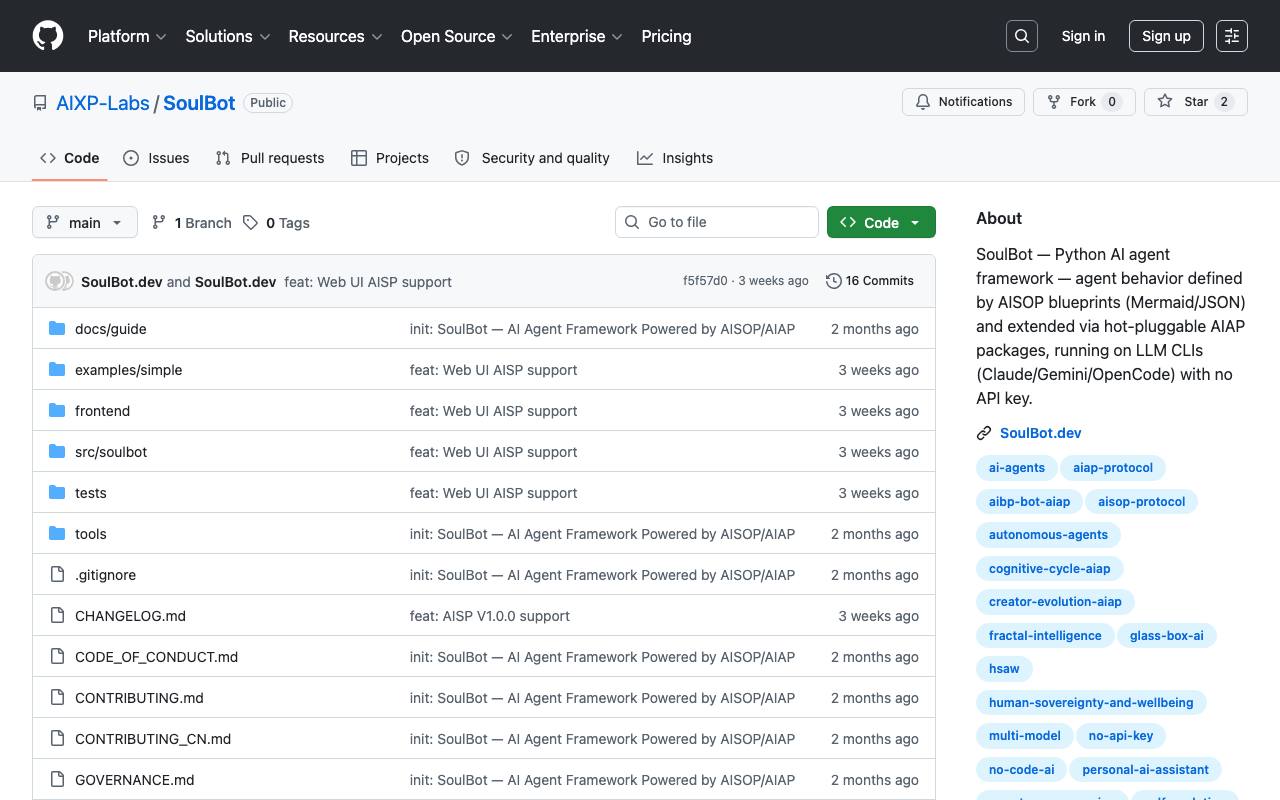Open the search magnifier button
Image resolution: width=1280 pixels, height=800 pixels.
1022,36
